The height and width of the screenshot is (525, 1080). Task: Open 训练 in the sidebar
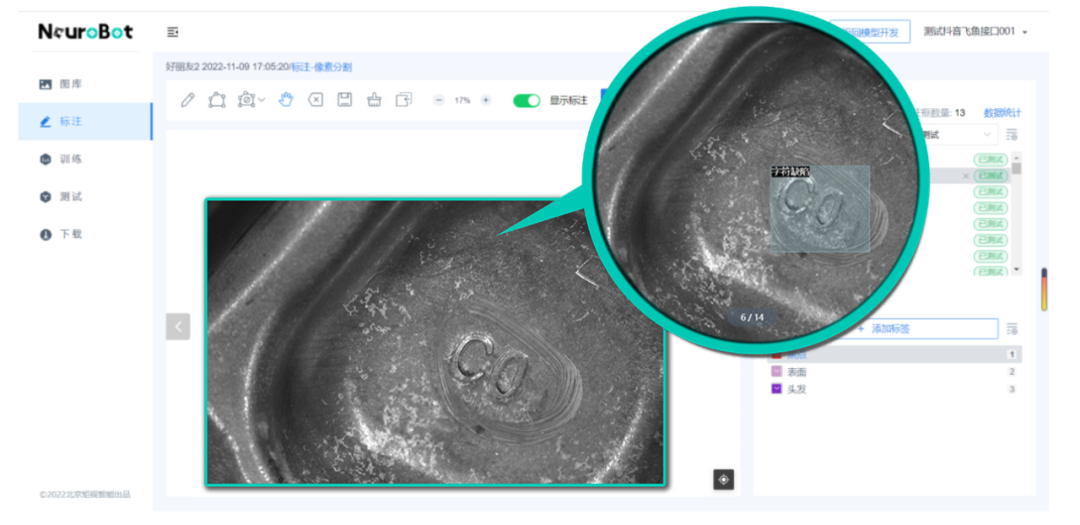[85, 159]
